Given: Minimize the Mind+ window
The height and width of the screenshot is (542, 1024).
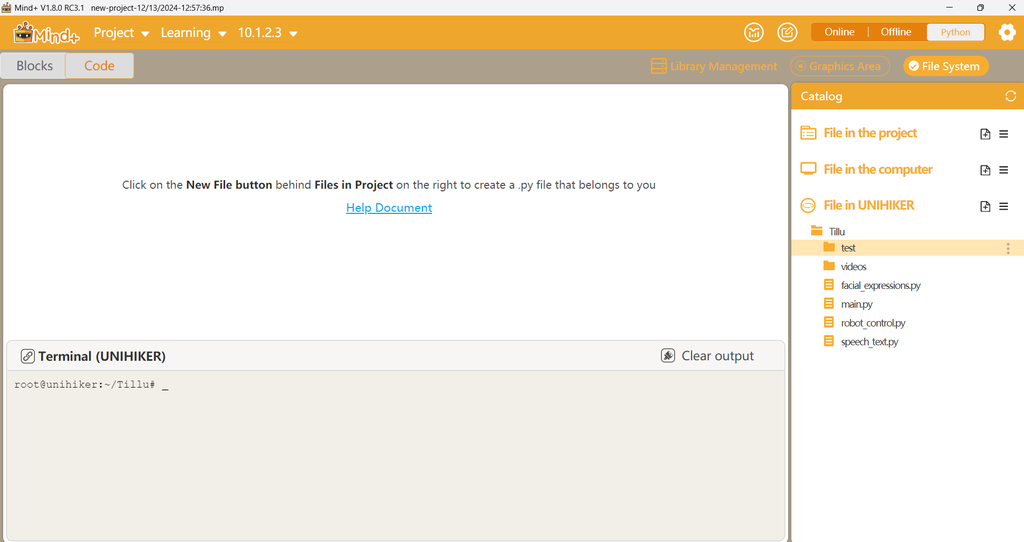Looking at the screenshot, I should click(x=949, y=7).
